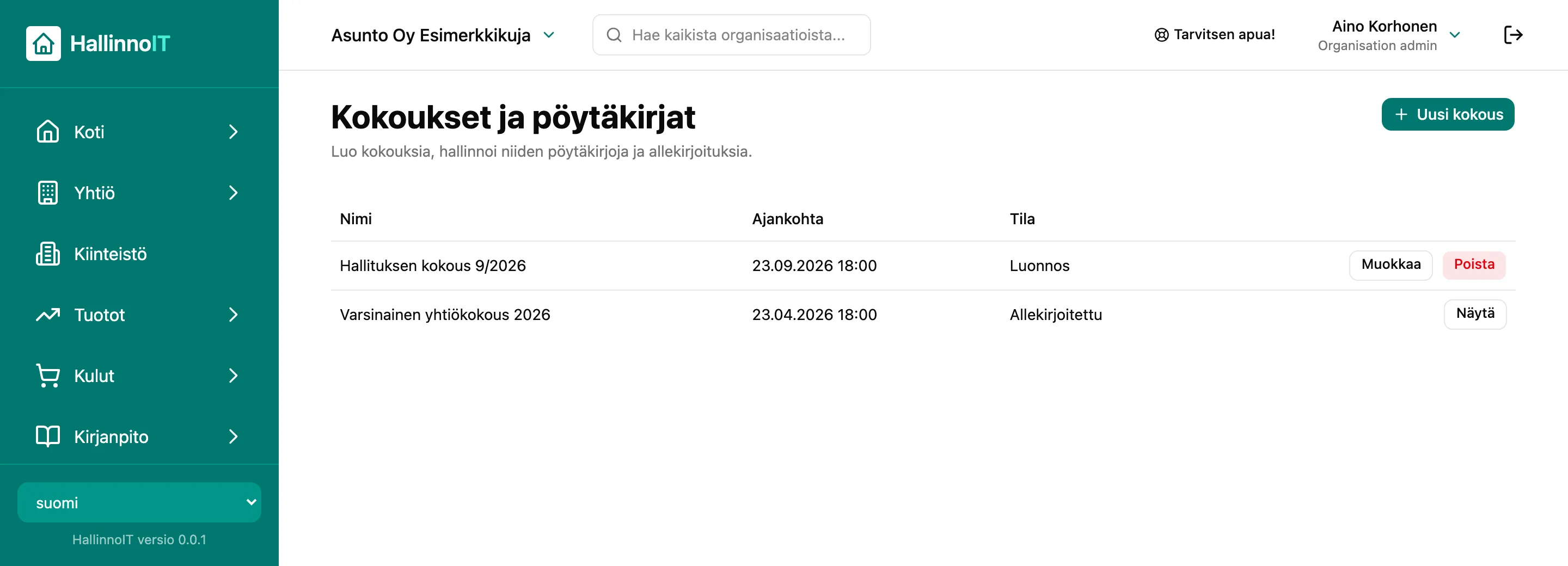Screen dimensions: 1568x566
Task: Click the Kiinteistö property icon
Action: [47, 254]
